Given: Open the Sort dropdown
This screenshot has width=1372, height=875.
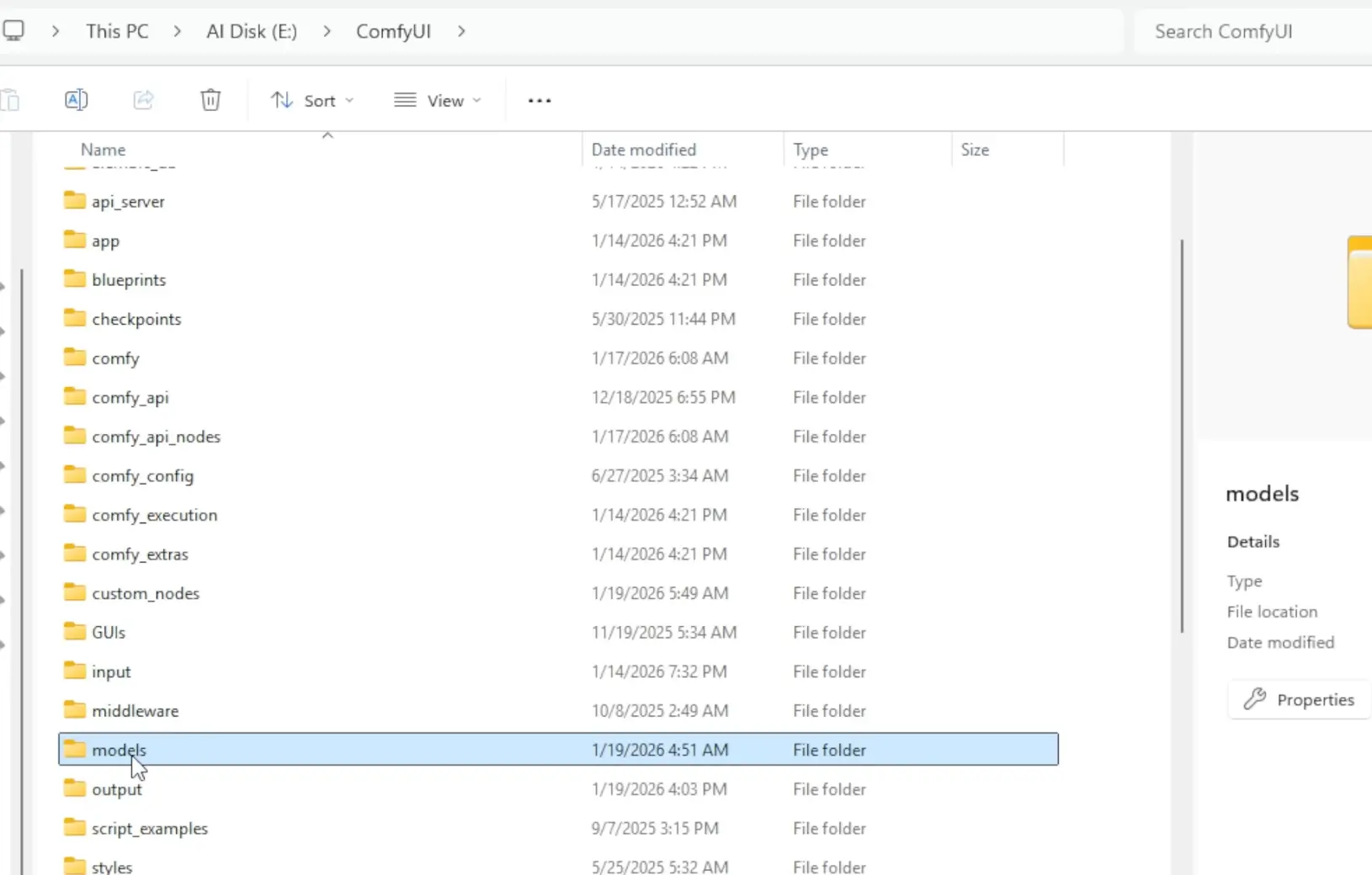Looking at the screenshot, I should (x=312, y=99).
